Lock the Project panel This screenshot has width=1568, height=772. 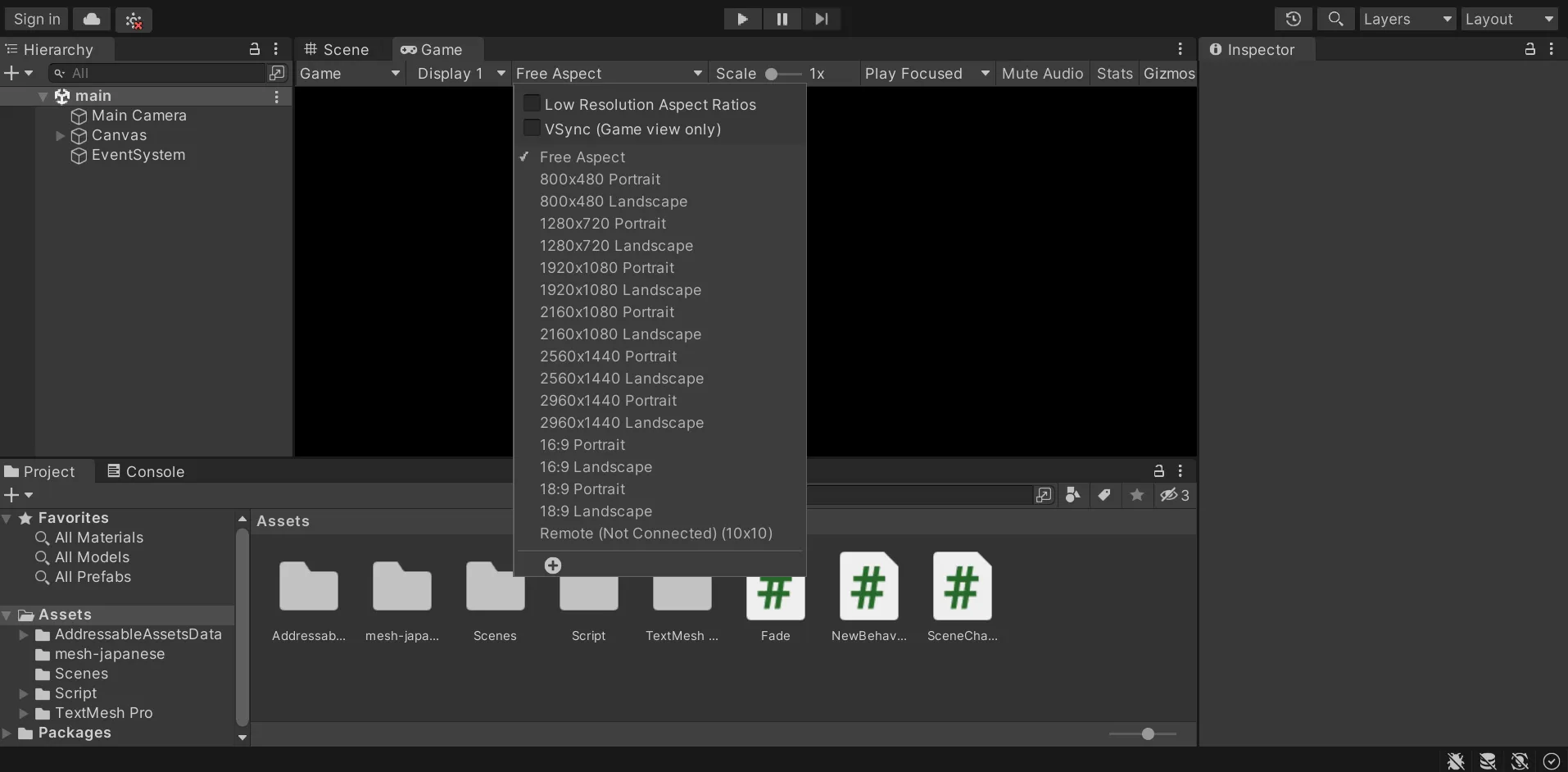click(1158, 471)
